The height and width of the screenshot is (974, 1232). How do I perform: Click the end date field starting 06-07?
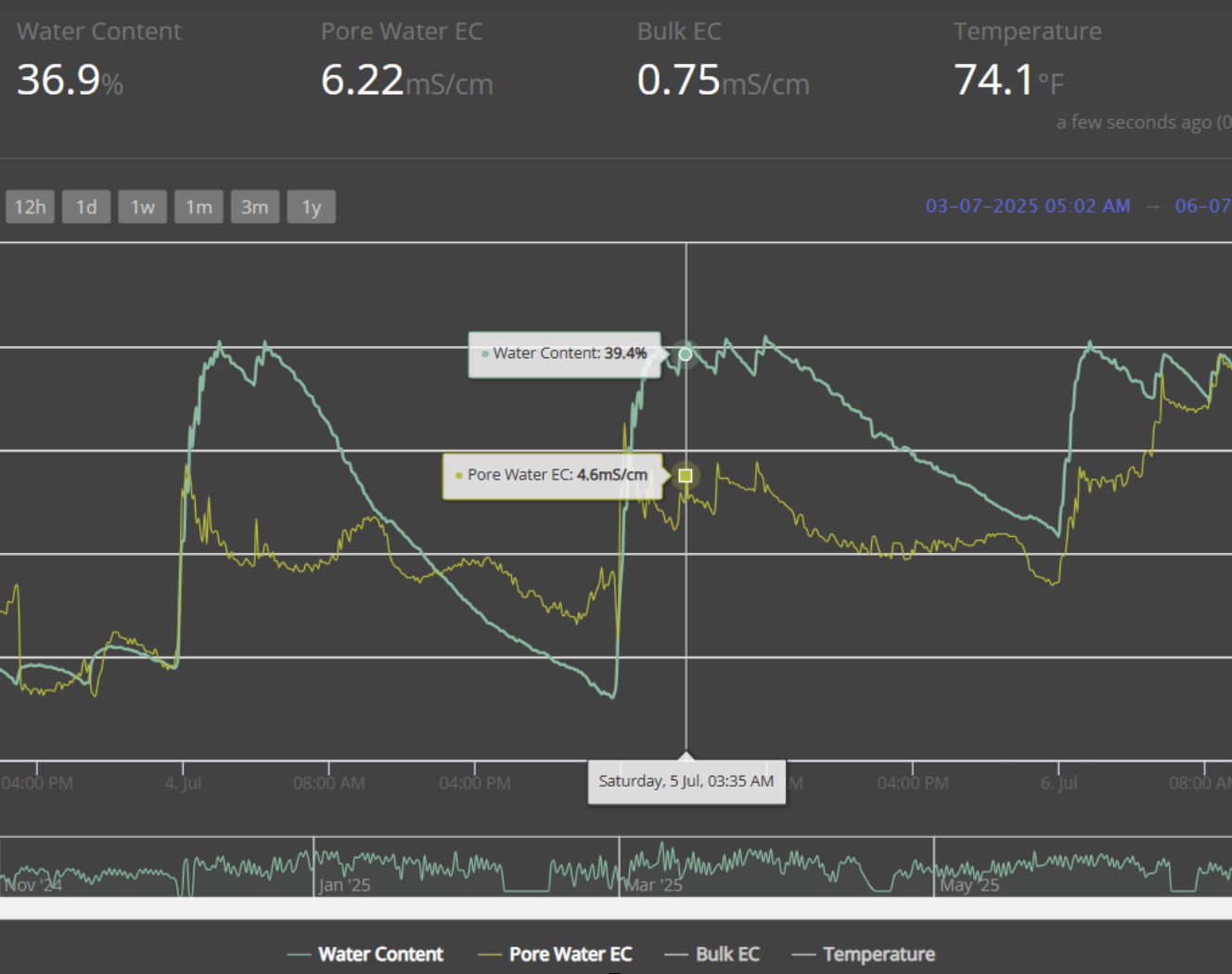(1202, 206)
